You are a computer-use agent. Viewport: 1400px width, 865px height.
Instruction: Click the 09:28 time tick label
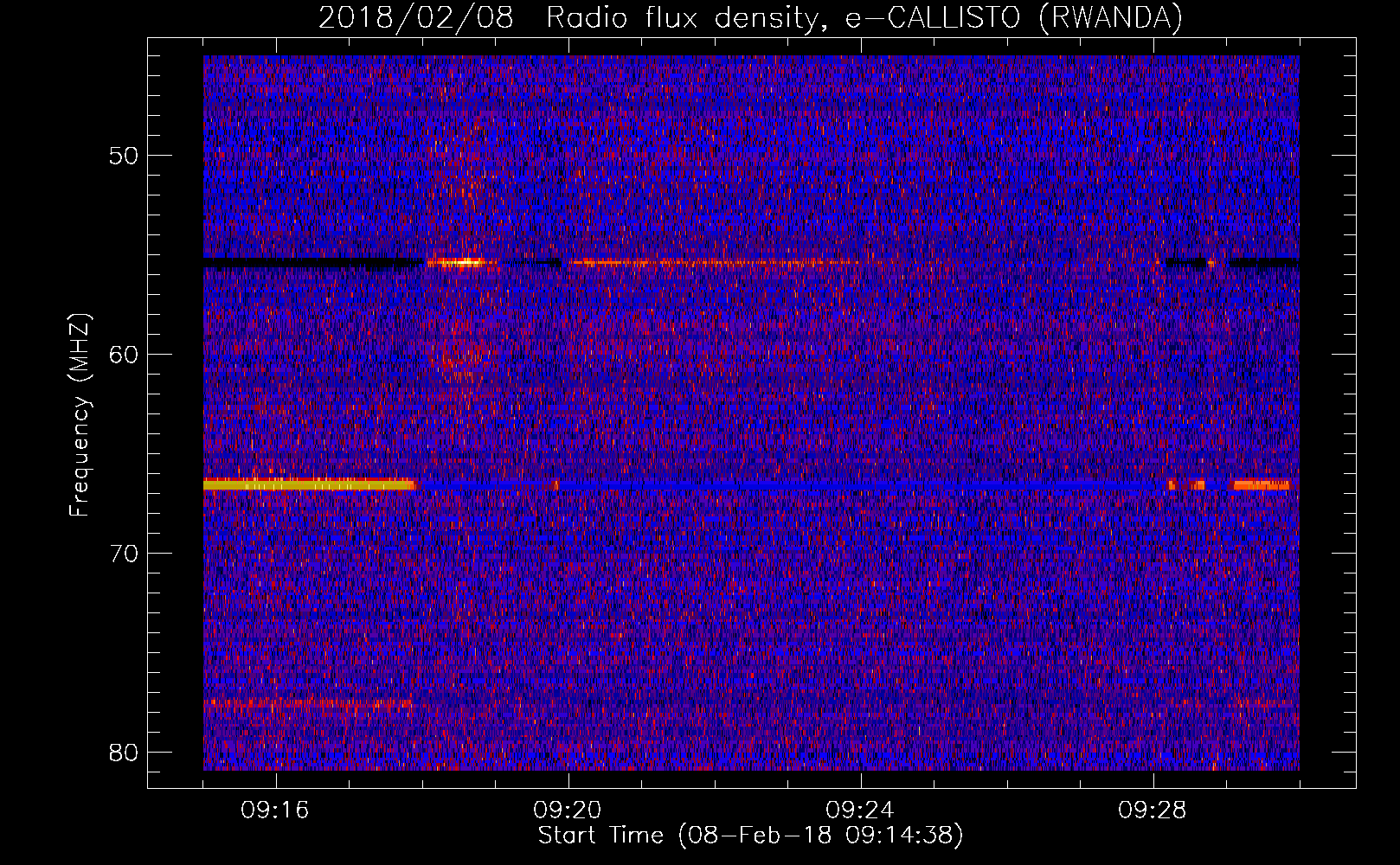click(1153, 811)
